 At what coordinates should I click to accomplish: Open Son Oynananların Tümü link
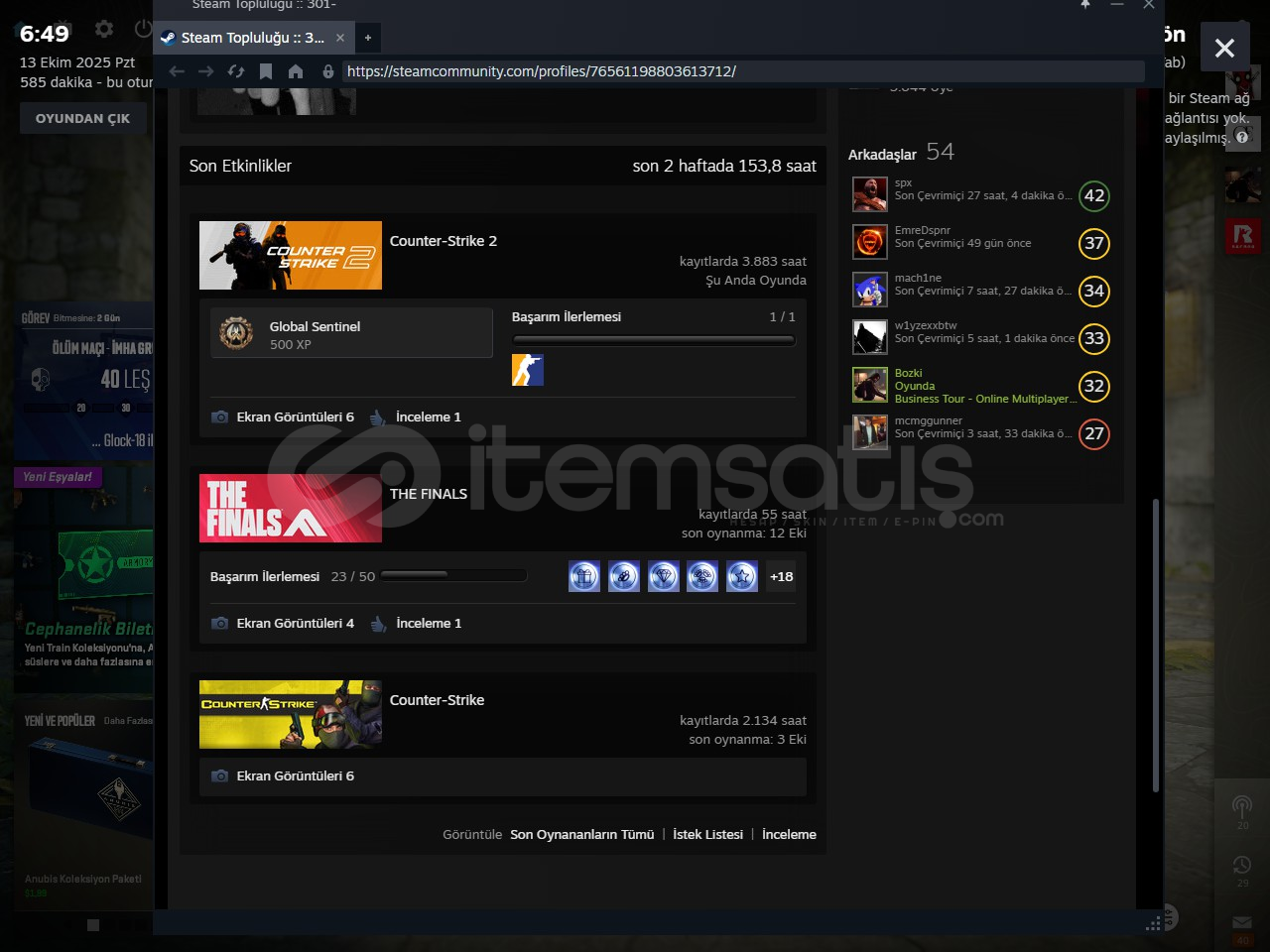[x=582, y=835]
